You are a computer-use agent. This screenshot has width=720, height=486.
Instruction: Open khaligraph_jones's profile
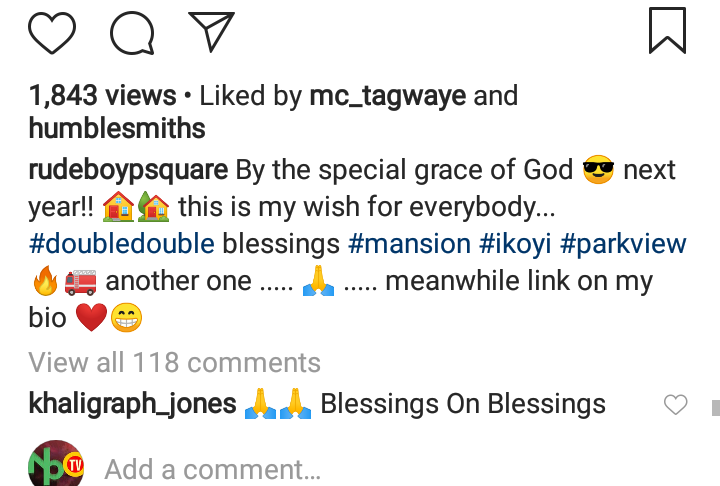click(x=133, y=404)
